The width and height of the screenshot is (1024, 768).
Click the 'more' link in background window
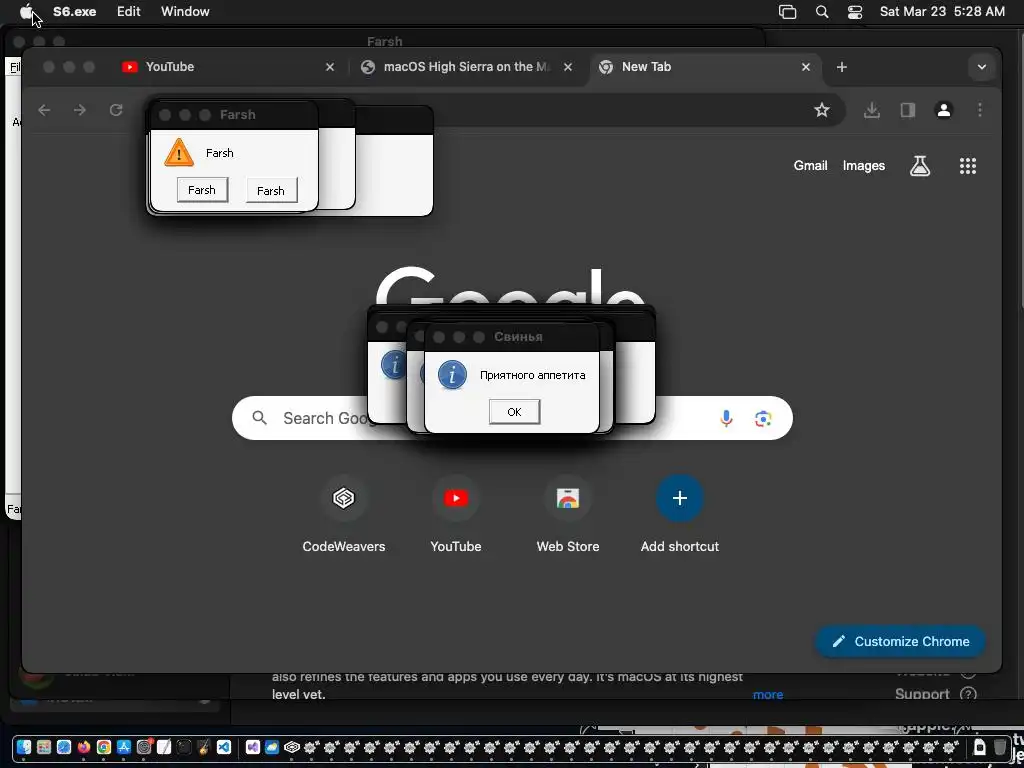[x=768, y=694]
